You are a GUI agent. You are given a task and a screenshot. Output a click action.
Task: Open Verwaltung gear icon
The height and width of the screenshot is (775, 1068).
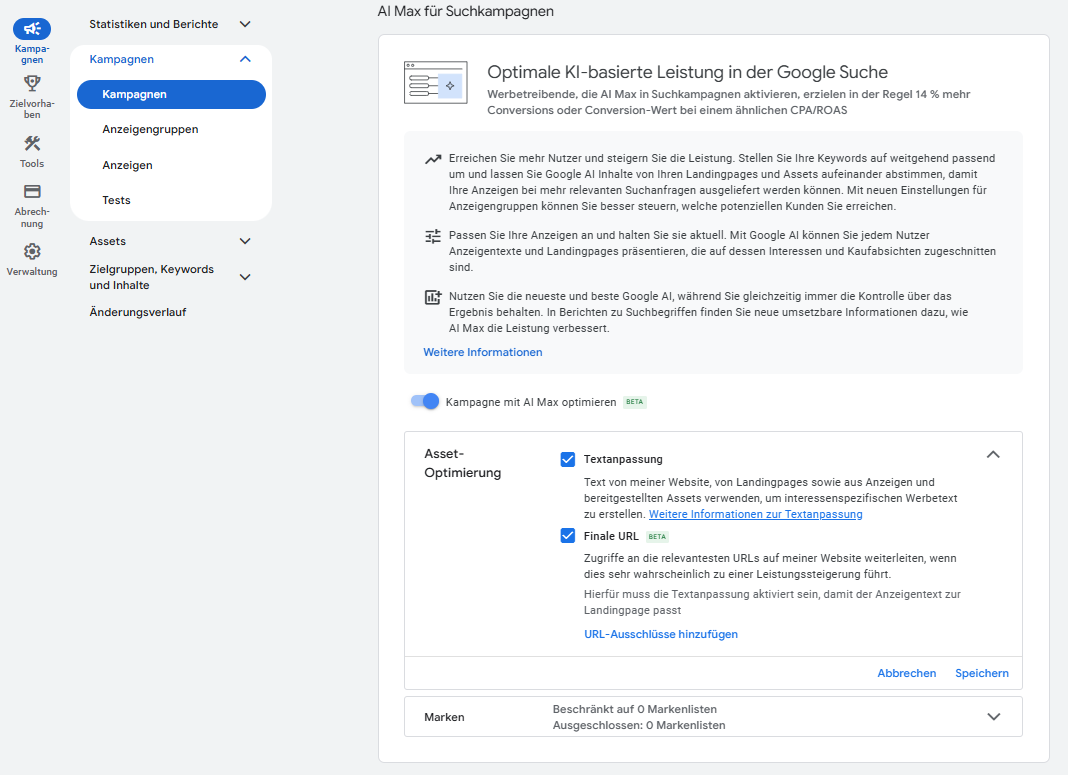pos(32,251)
